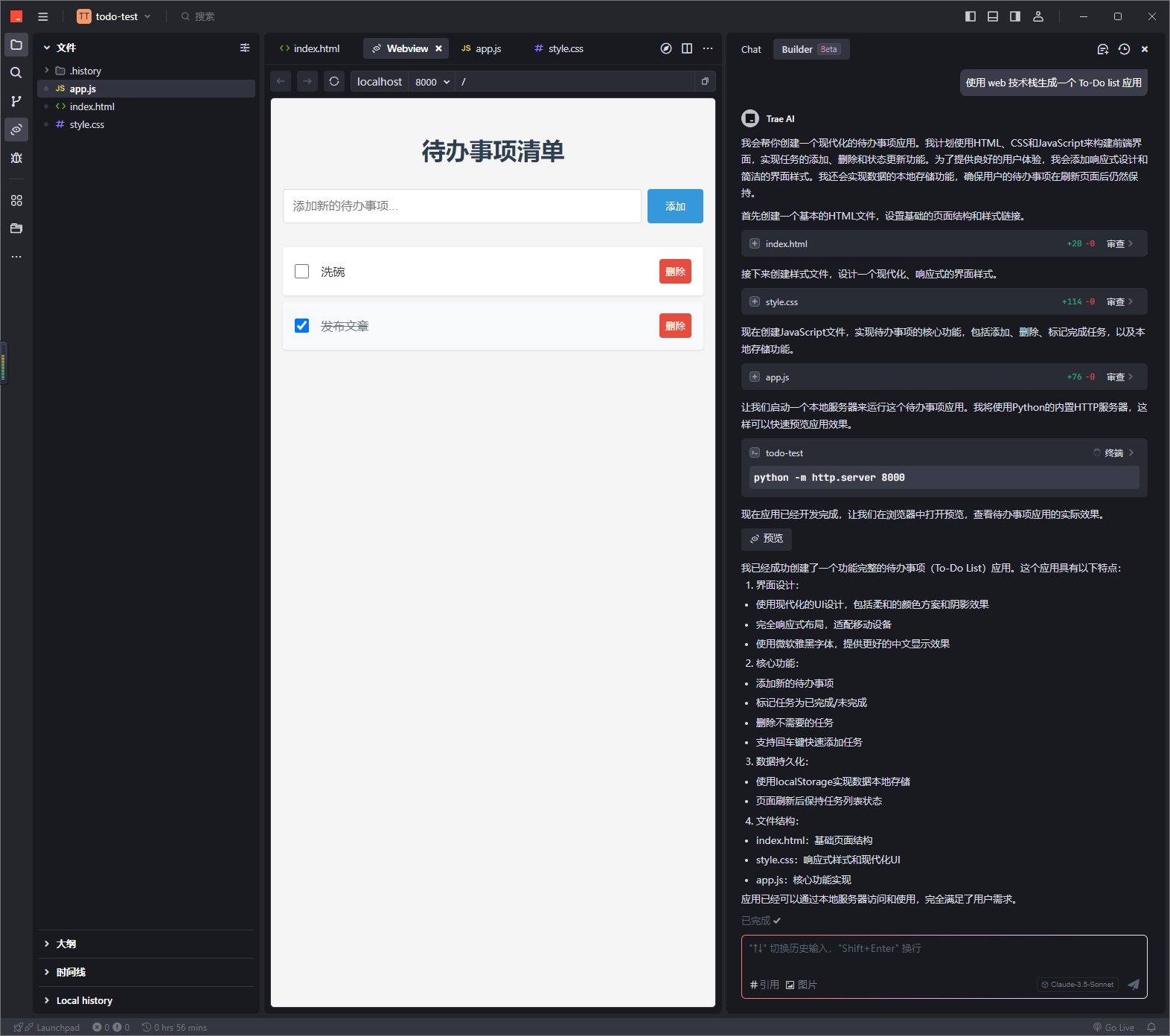Screen dimensions: 1170x1036
Task: Go forward in Webview browser
Action: click(307, 81)
